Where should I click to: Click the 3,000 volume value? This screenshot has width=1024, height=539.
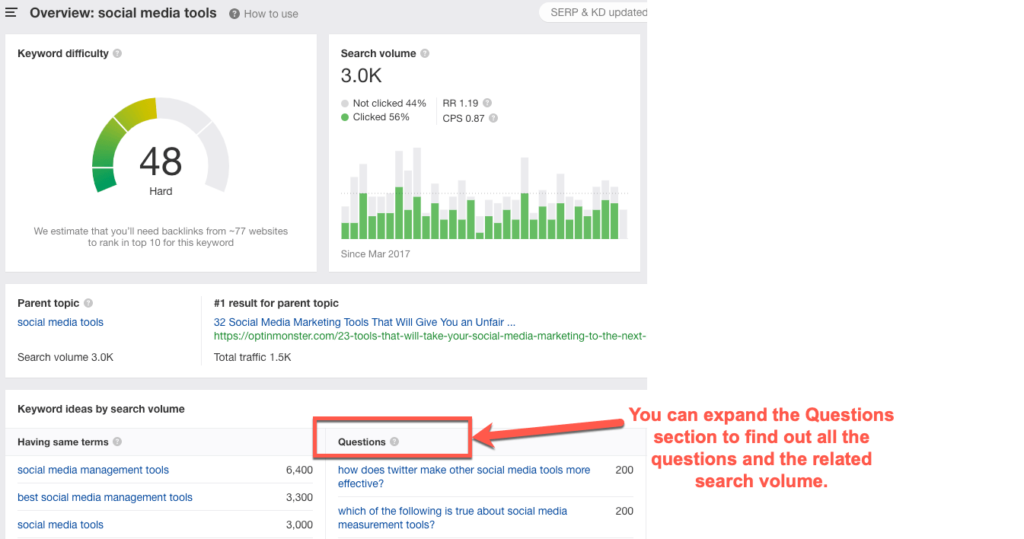click(299, 525)
